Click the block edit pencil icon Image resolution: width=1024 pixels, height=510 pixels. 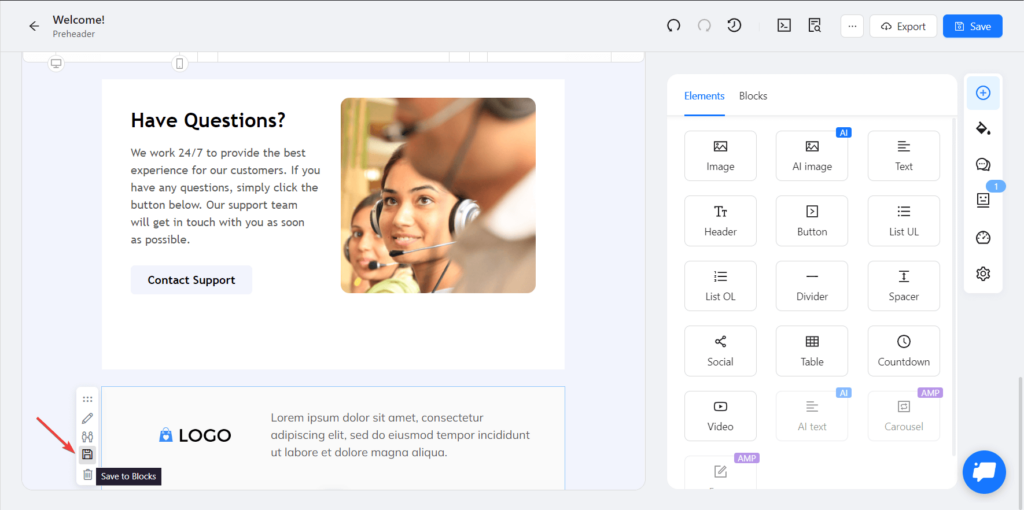88,418
